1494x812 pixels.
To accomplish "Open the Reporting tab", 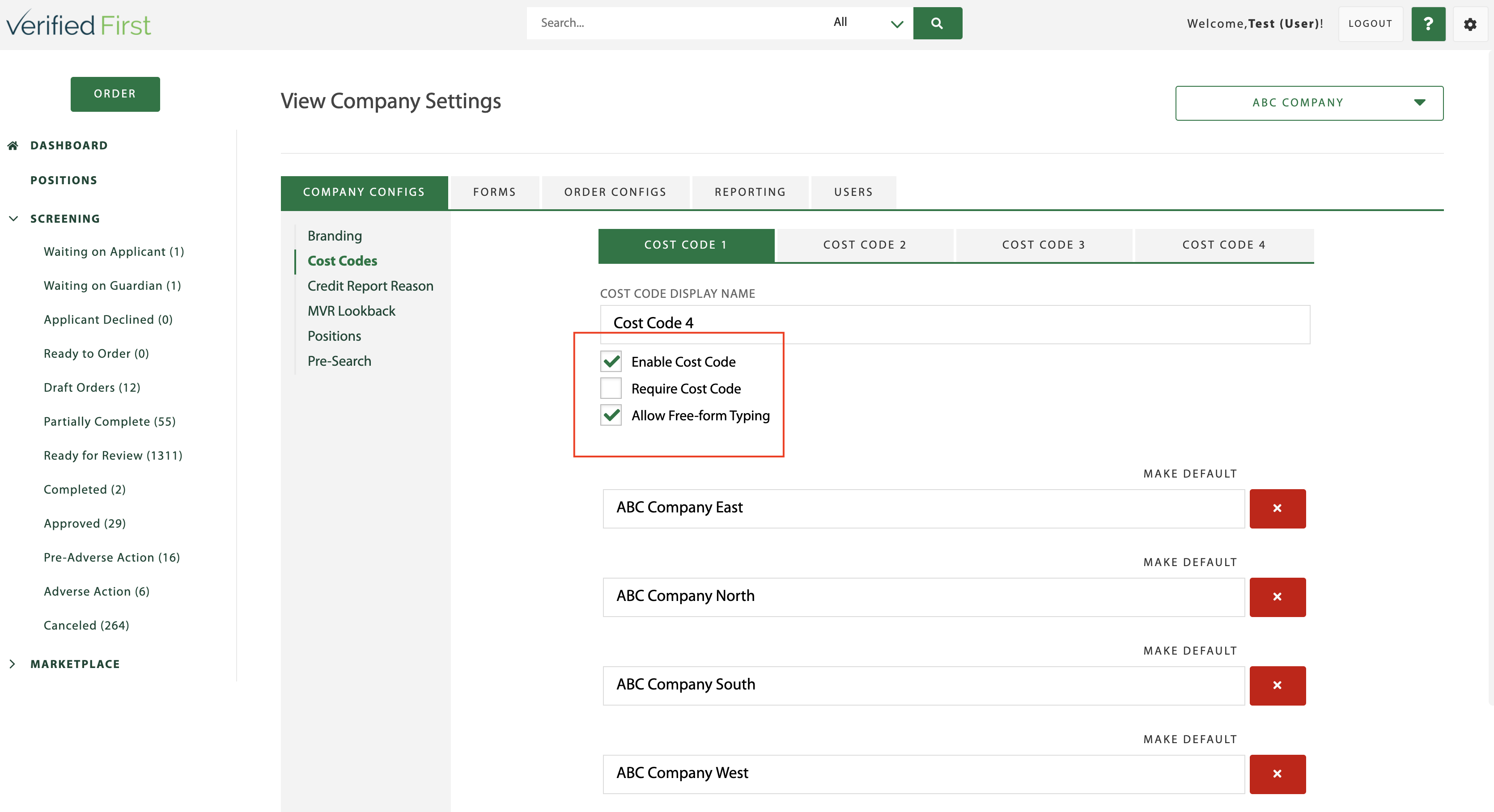I will coord(751,192).
